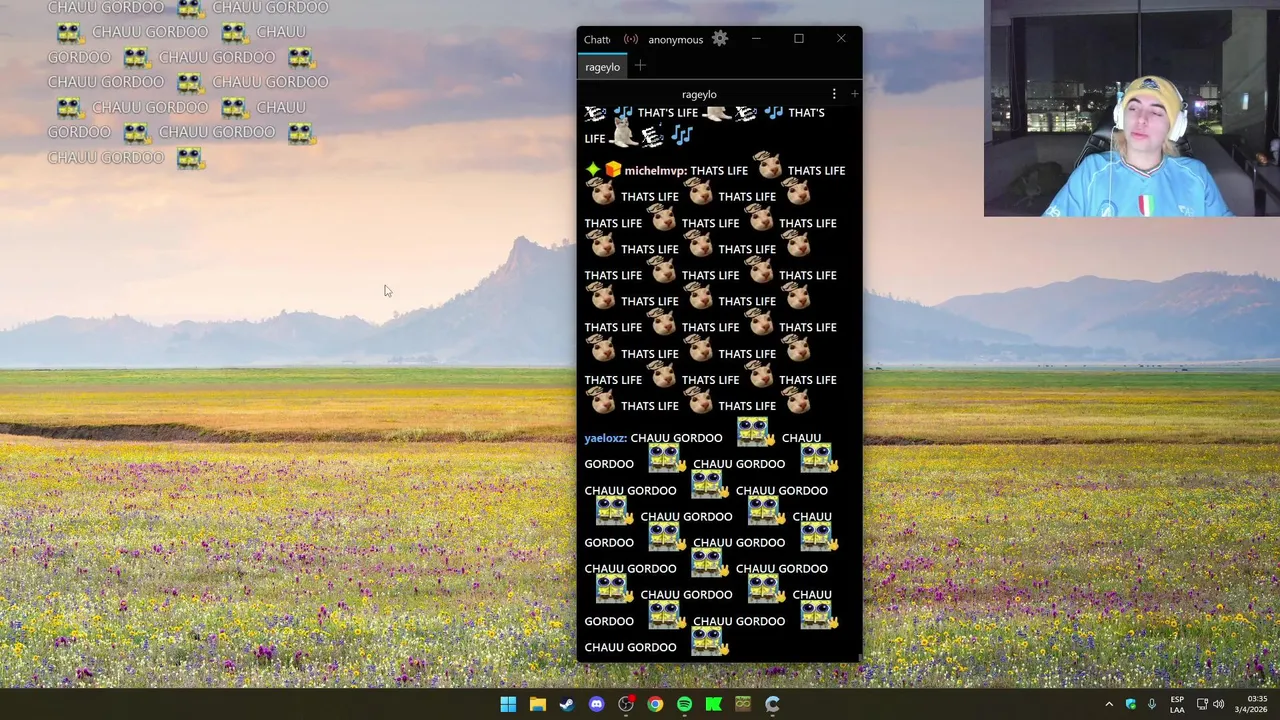This screenshot has height=720, width=1280.
Task: Open yaeloxz's user card
Action: click(x=605, y=438)
